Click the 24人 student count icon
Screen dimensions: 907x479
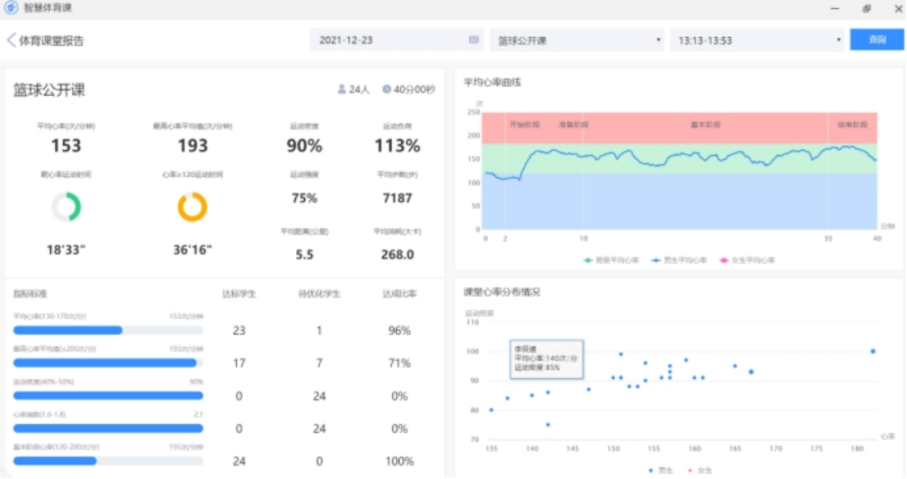pos(343,89)
